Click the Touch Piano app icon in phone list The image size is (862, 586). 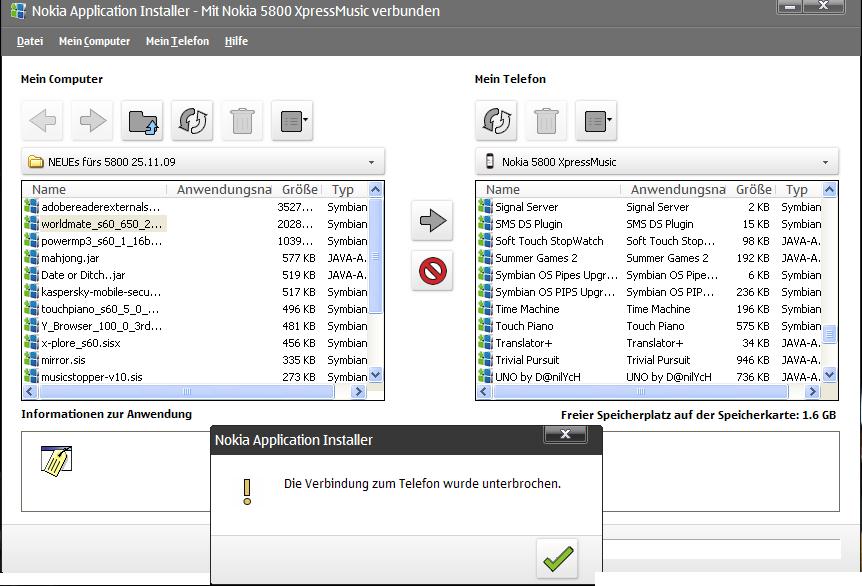(x=485, y=326)
